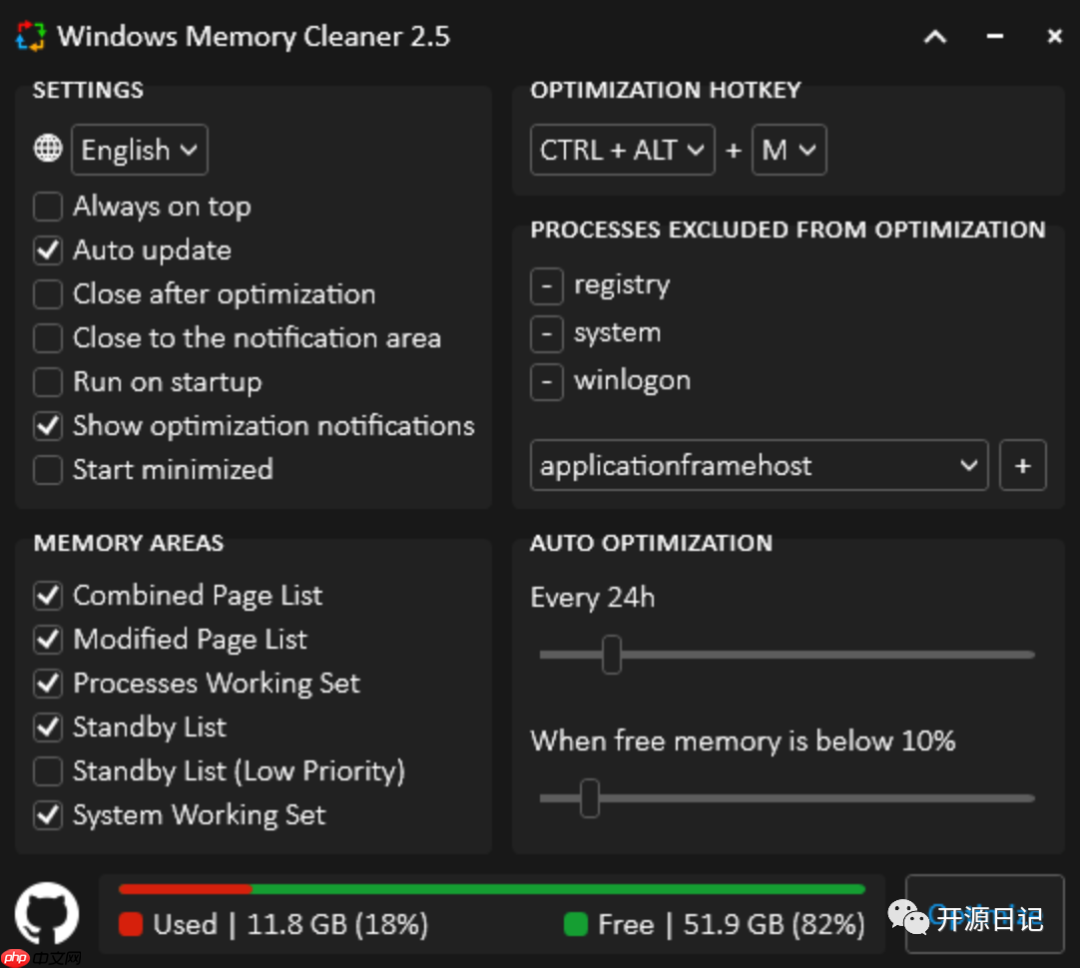
Task: Click the red Used memory indicator square
Action: click(130, 925)
